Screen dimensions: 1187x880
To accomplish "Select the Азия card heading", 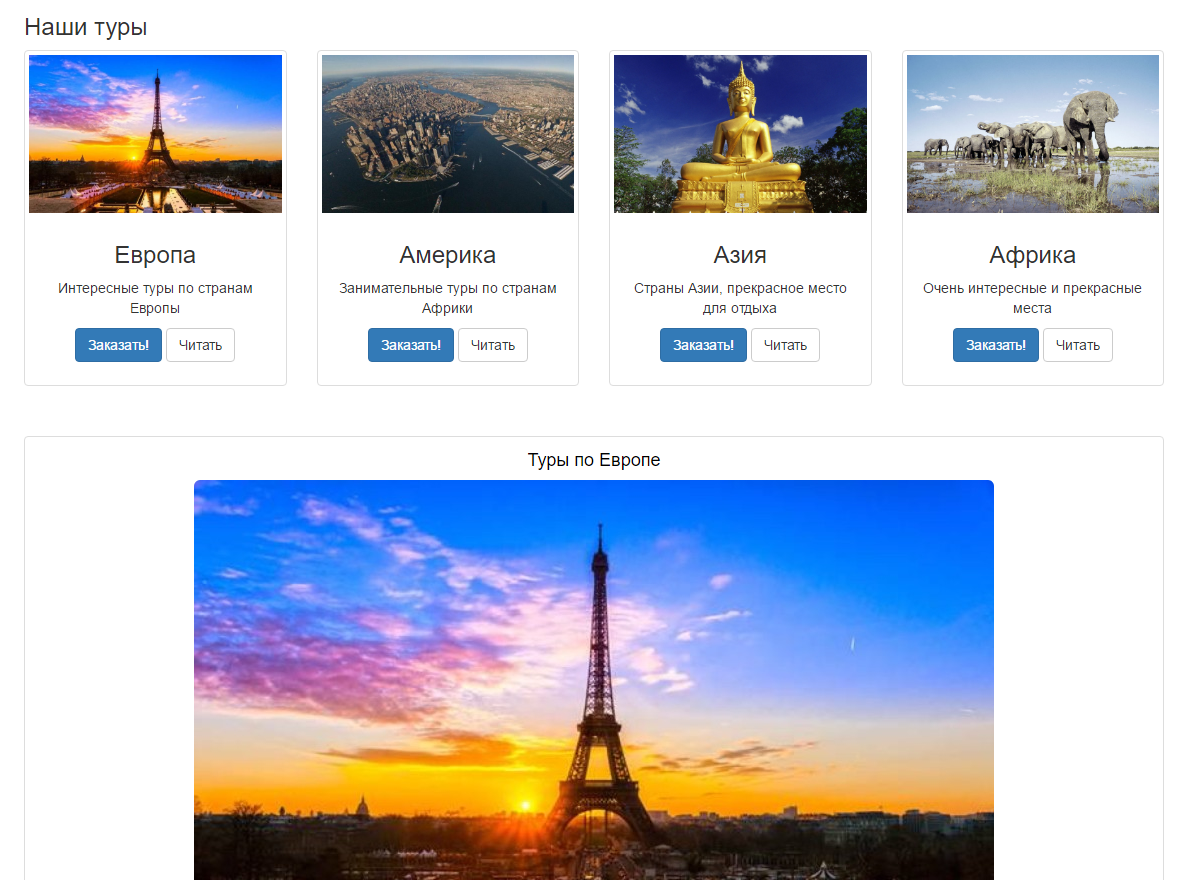I will [740, 255].
